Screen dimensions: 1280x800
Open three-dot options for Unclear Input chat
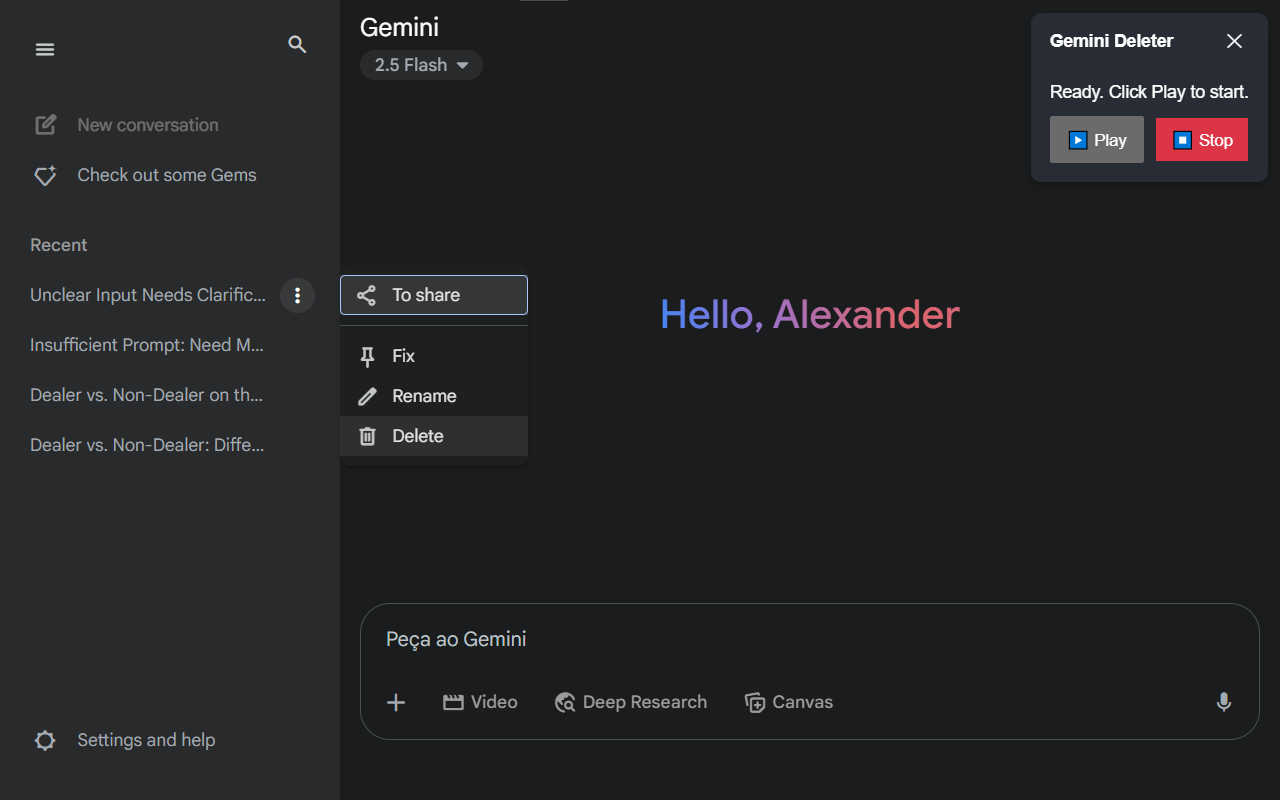297,295
